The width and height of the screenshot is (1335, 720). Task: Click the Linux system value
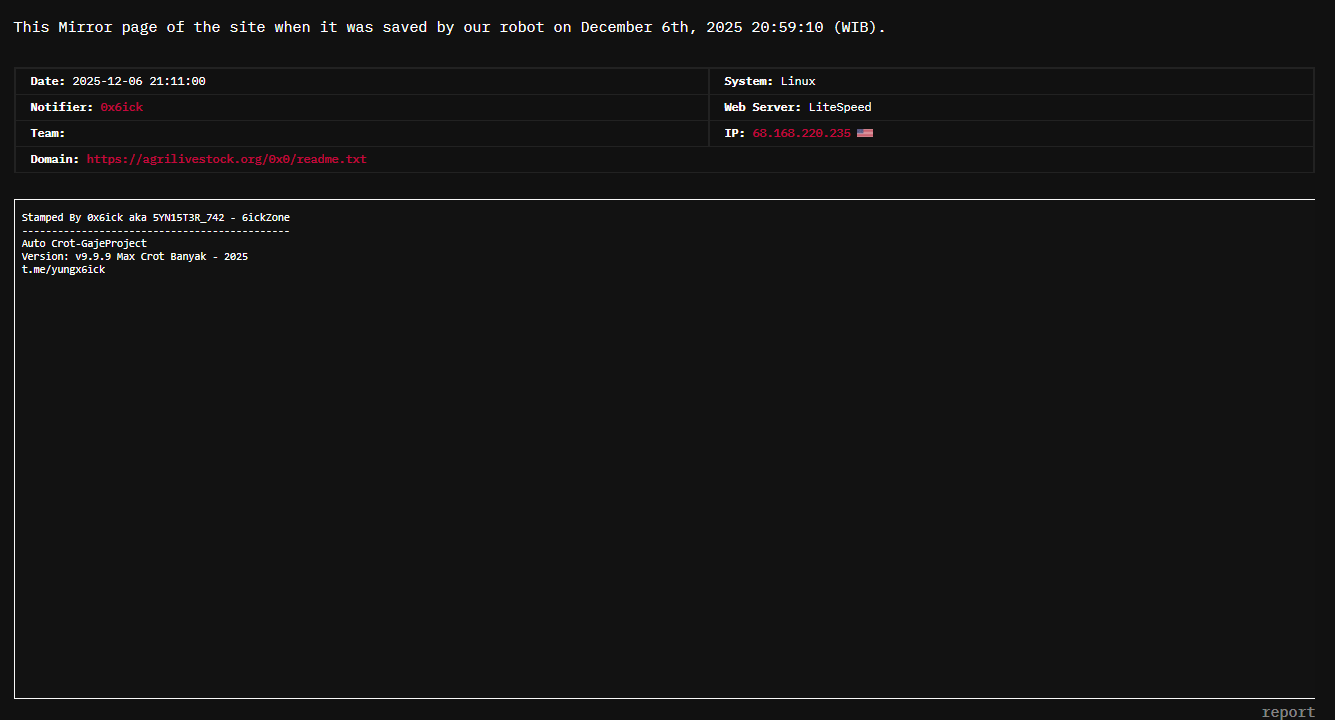click(798, 81)
